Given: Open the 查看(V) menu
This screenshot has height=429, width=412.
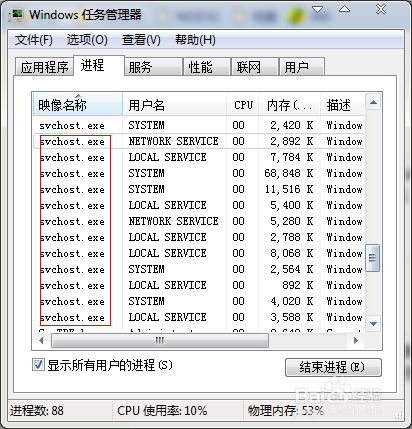Looking at the screenshot, I should point(141,40).
